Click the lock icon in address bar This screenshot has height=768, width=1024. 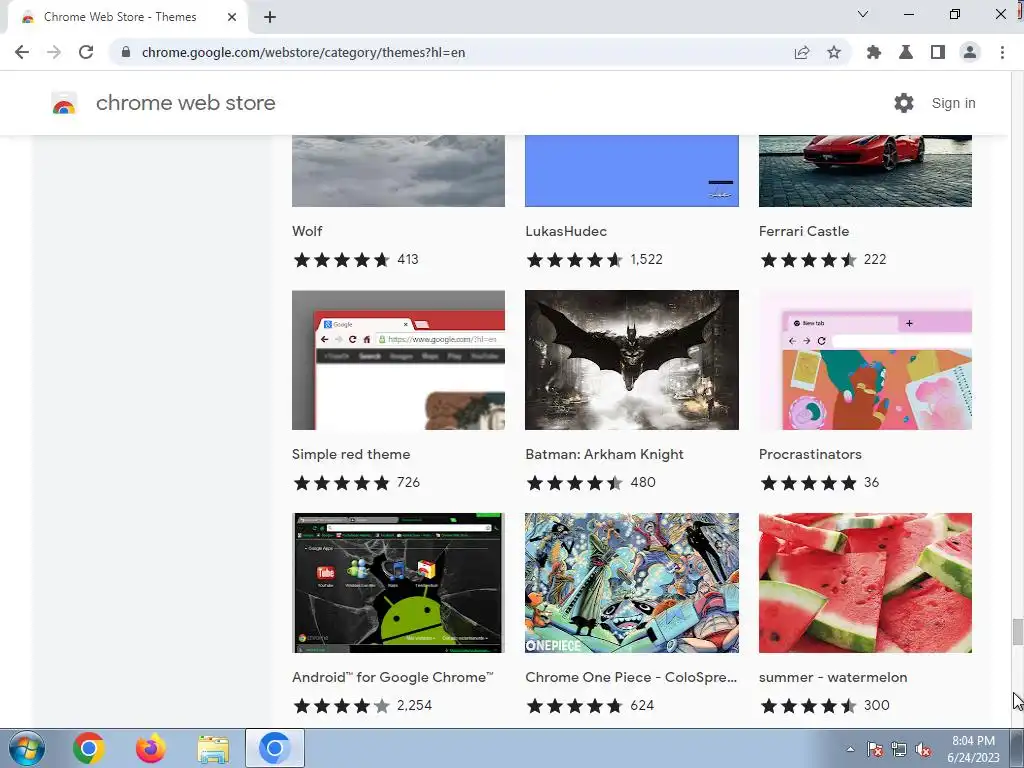click(x=126, y=52)
